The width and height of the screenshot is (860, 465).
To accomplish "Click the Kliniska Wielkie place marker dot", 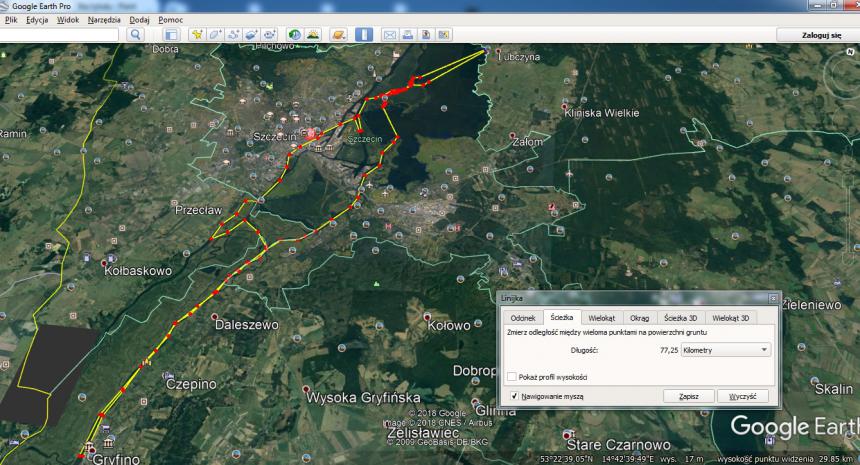I will point(565,106).
